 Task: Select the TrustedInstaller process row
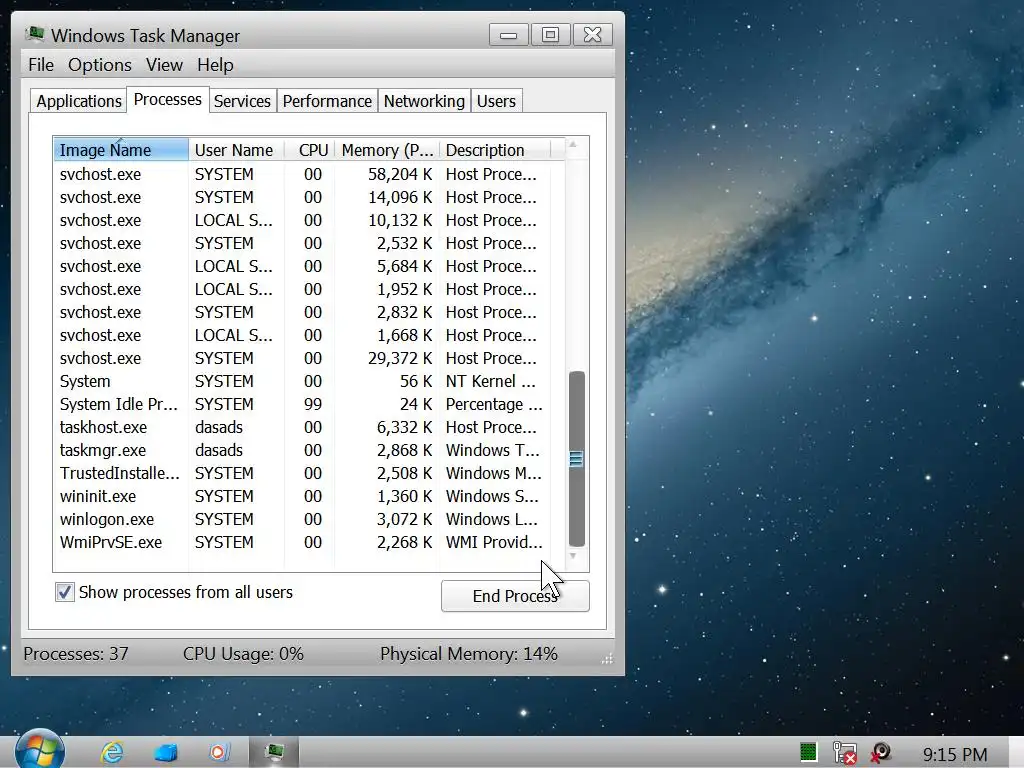pos(302,473)
